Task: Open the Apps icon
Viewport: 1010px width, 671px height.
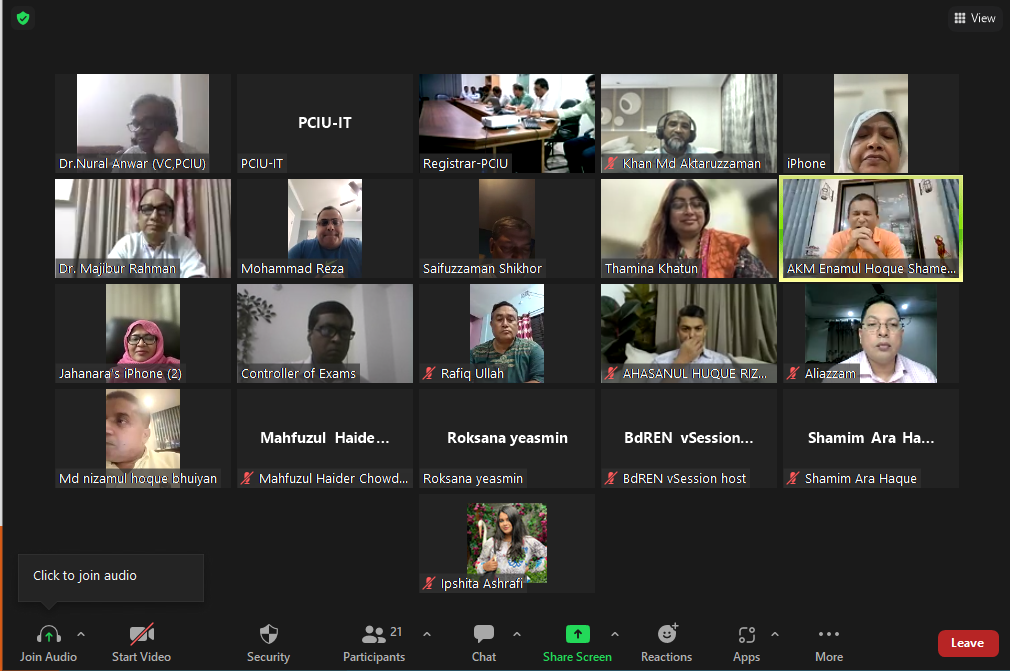Action: [747, 635]
